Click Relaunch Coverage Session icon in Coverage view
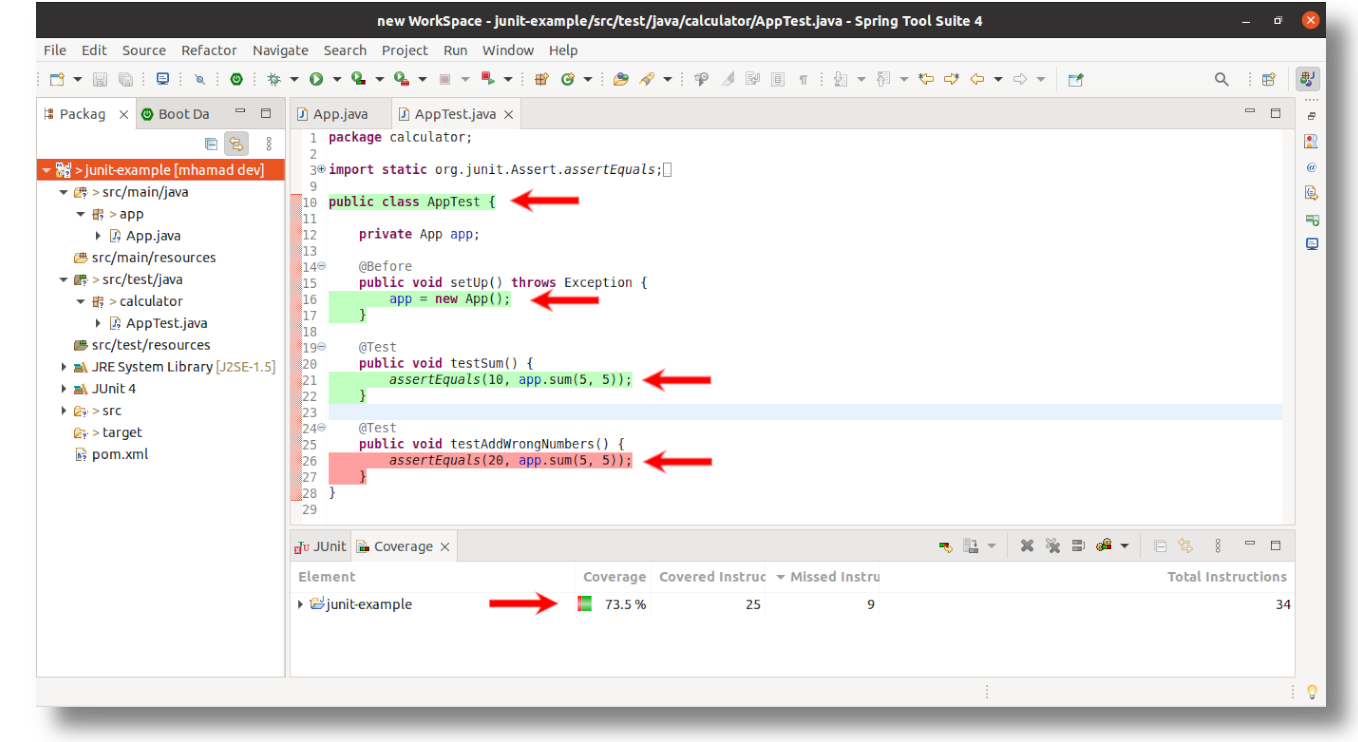The width and height of the screenshot is (1358, 742). click(946, 546)
